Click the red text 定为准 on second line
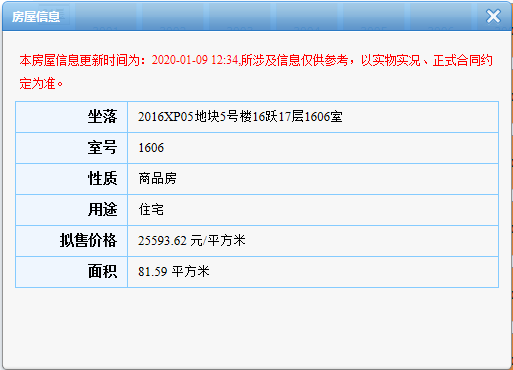This screenshot has width=513, height=370. [x=37, y=83]
